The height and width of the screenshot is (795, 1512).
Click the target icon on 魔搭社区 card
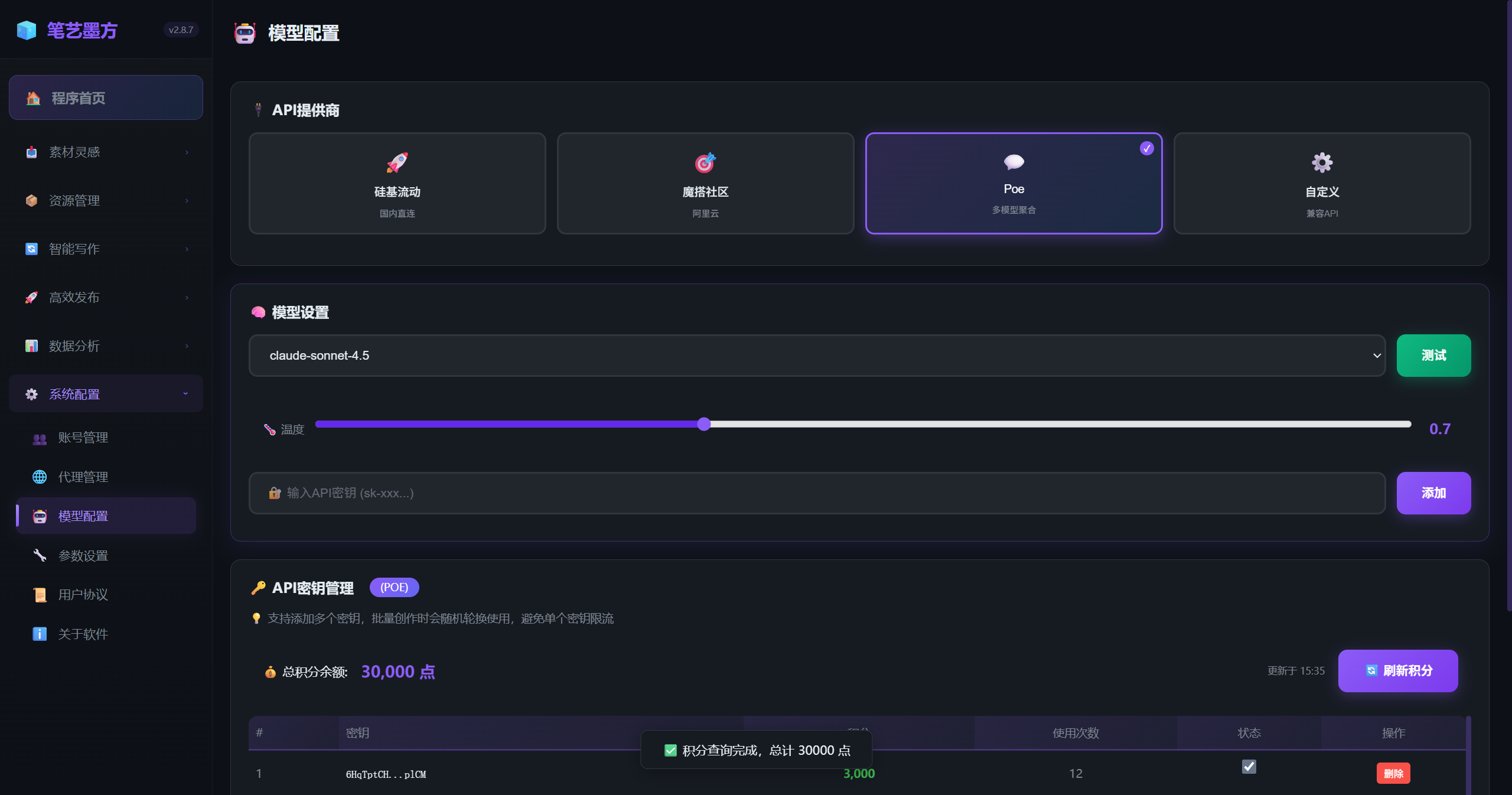click(x=705, y=162)
